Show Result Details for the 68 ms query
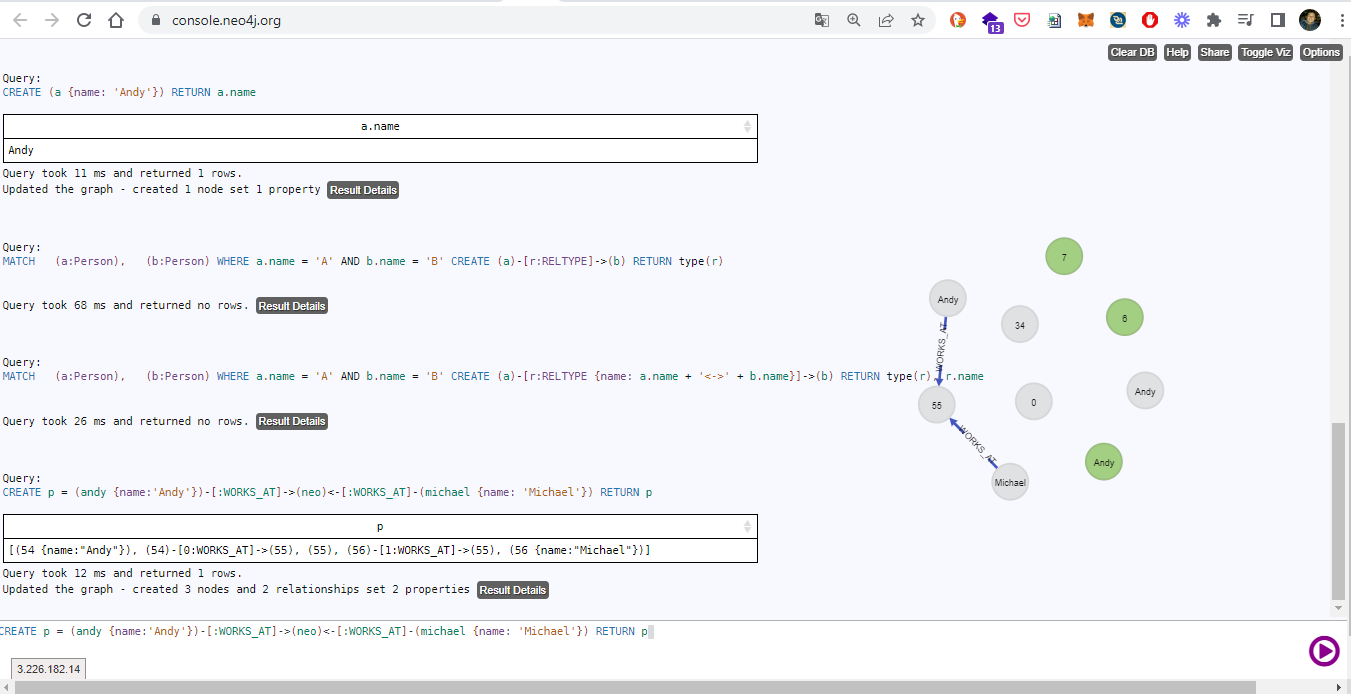Image resolution: width=1351 pixels, height=694 pixels. coord(292,306)
